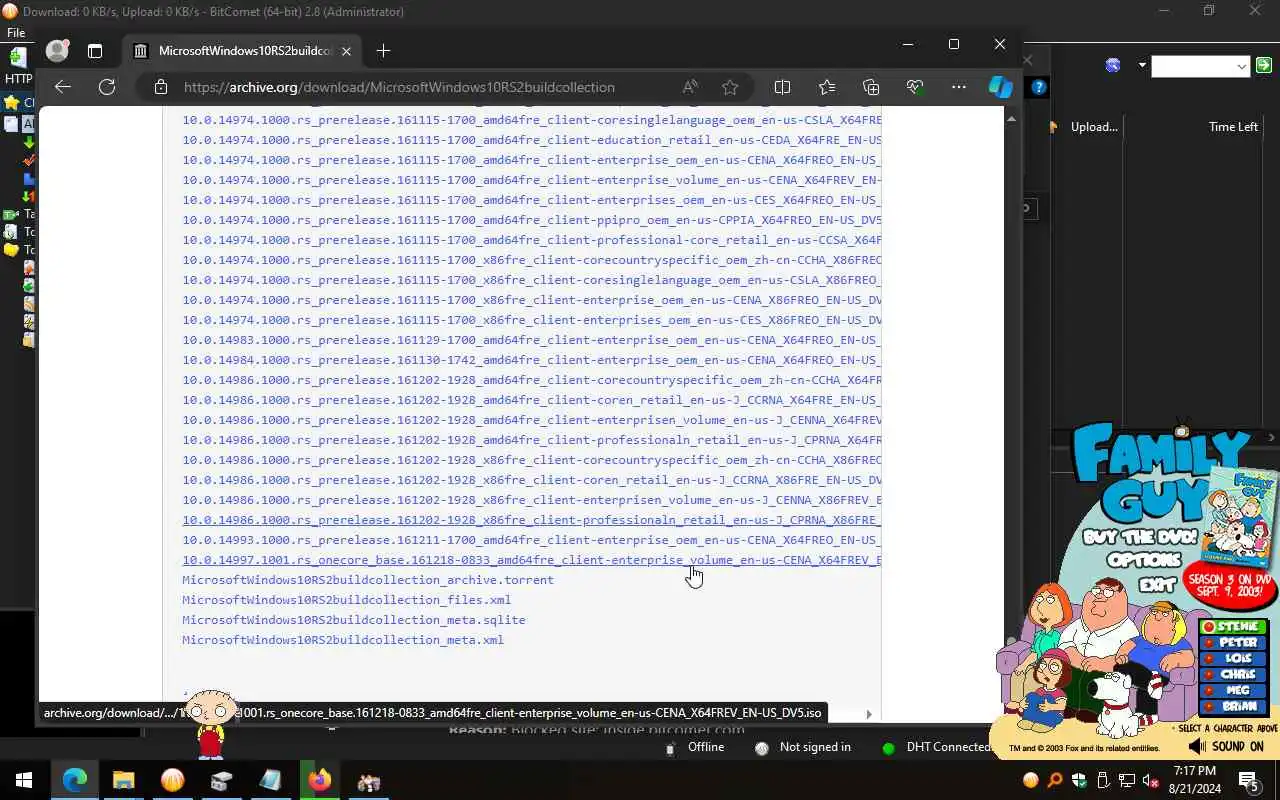Close the MicrosoftWindows10RS2buildcollection tab
Viewport: 1280px width, 800px height.
pos(346,51)
